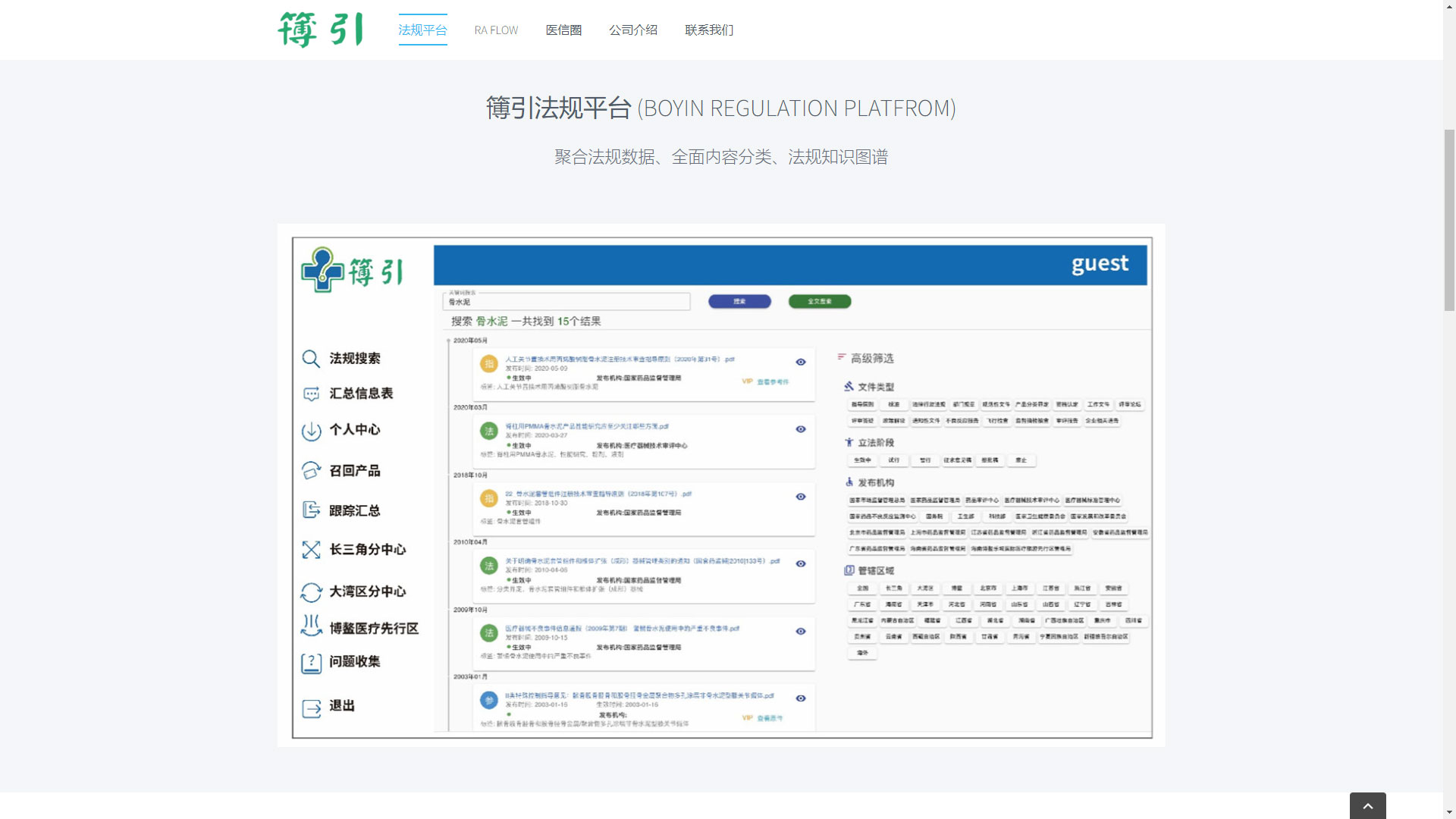Toggle the eye icon on the 2009-10-15 result
The height and width of the screenshot is (819, 1456).
pos(801,631)
